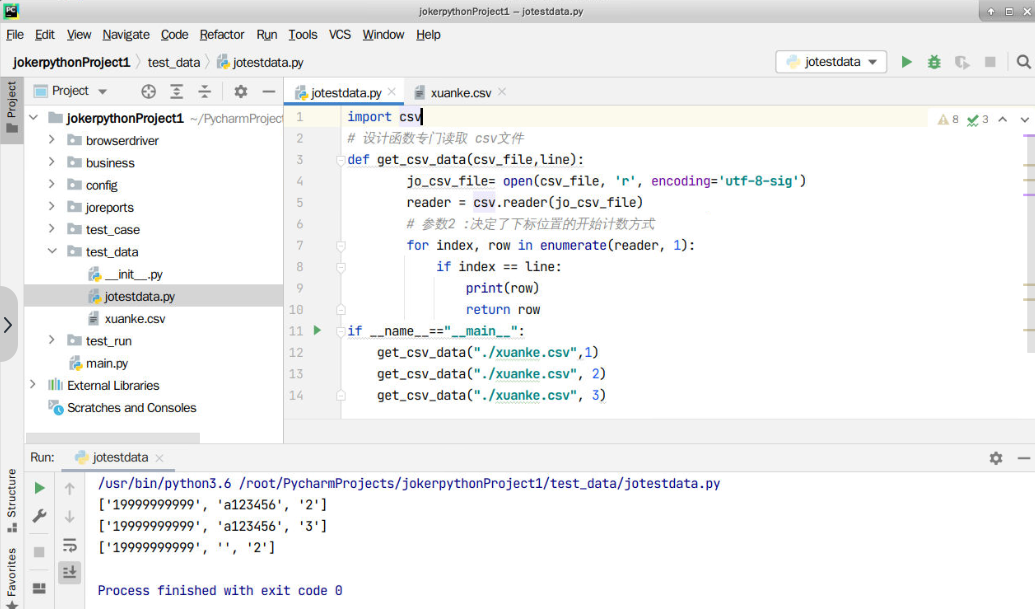Start debugging with the bug icon

click(934, 62)
